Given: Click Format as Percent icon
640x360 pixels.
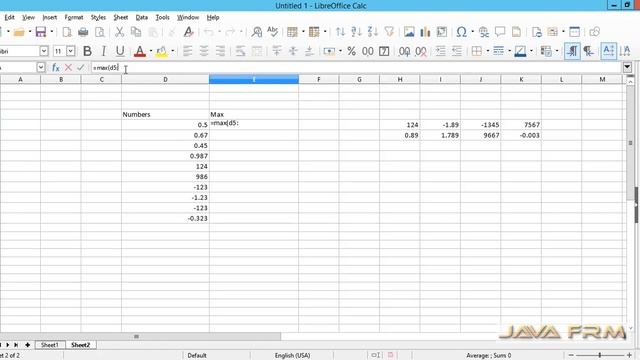Looking at the screenshot, I should [x=351, y=51].
